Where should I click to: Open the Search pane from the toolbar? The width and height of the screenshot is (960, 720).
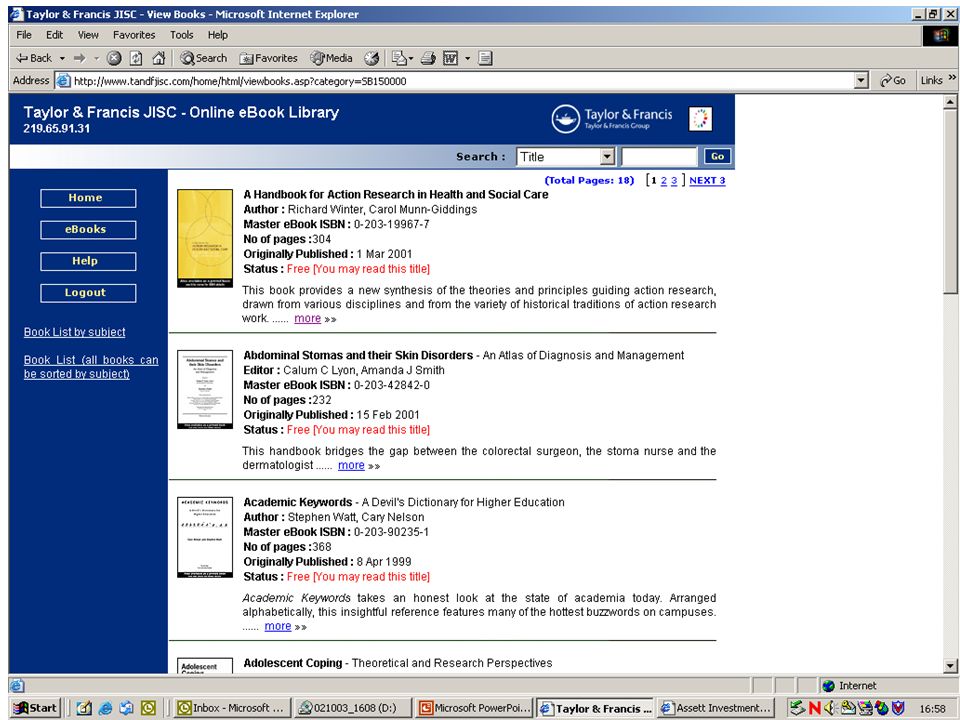(203, 58)
